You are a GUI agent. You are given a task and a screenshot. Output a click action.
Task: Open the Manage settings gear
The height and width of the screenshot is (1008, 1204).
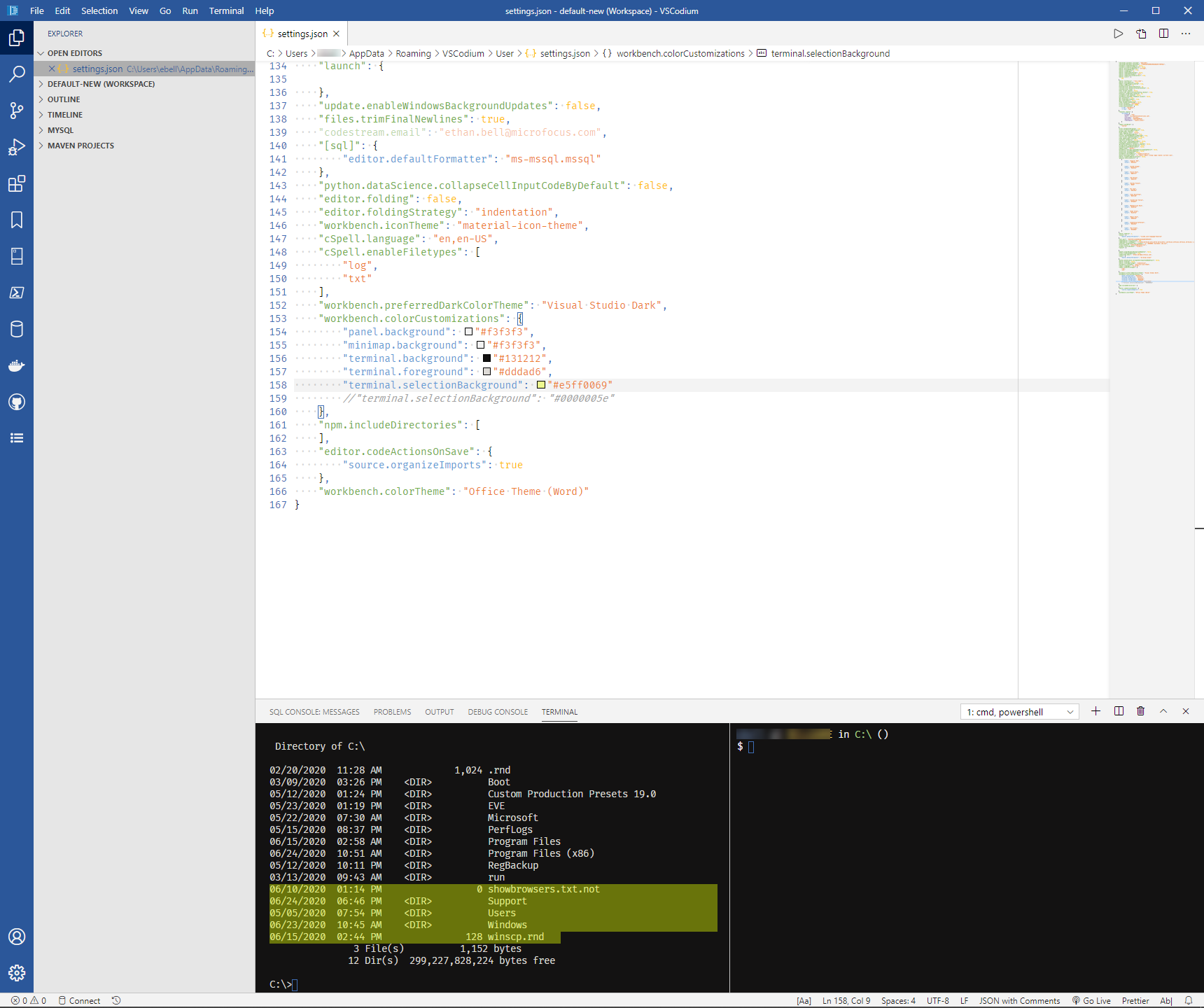pyautogui.click(x=17, y=973)
